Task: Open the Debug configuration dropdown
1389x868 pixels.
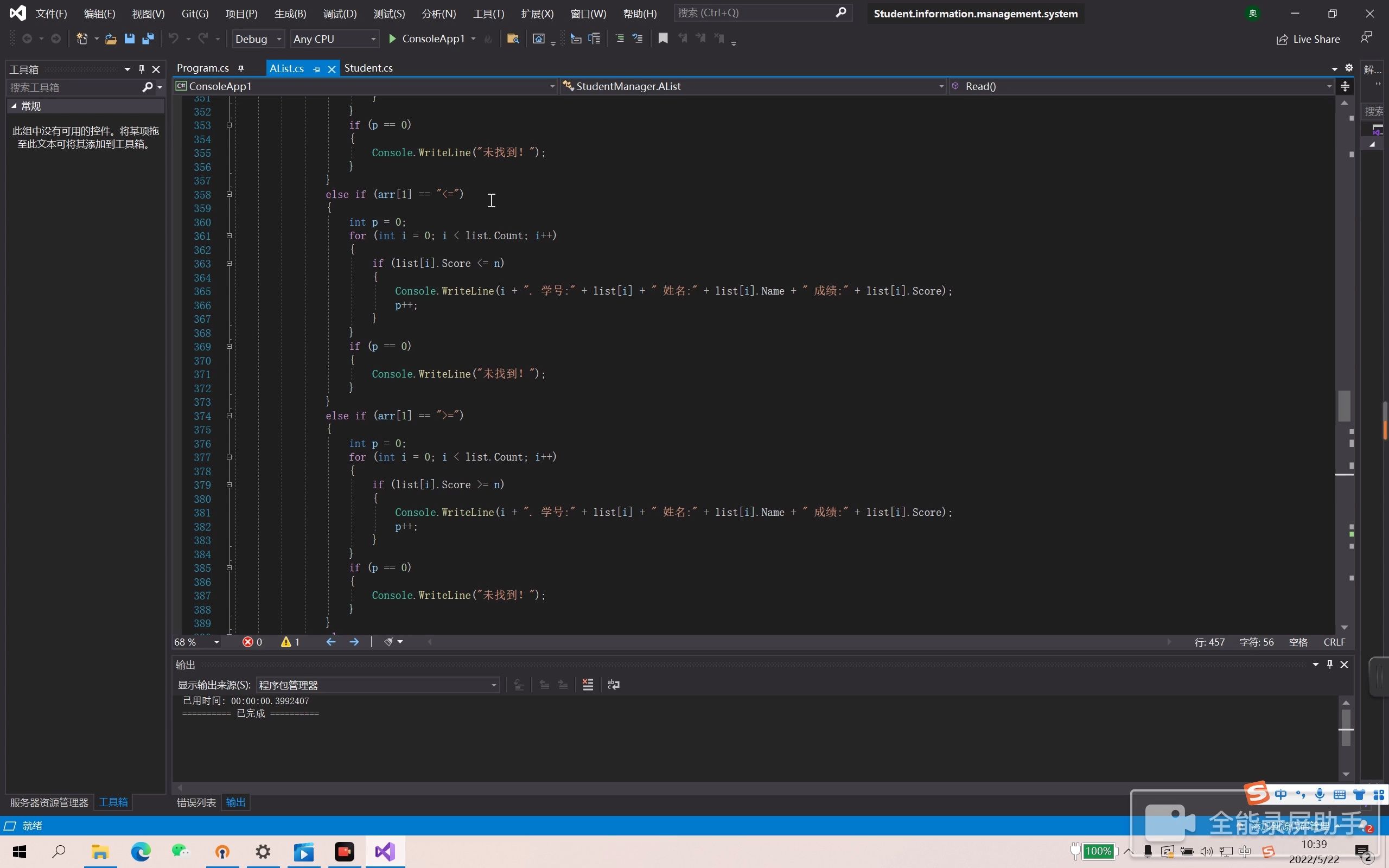Action: 258,39
